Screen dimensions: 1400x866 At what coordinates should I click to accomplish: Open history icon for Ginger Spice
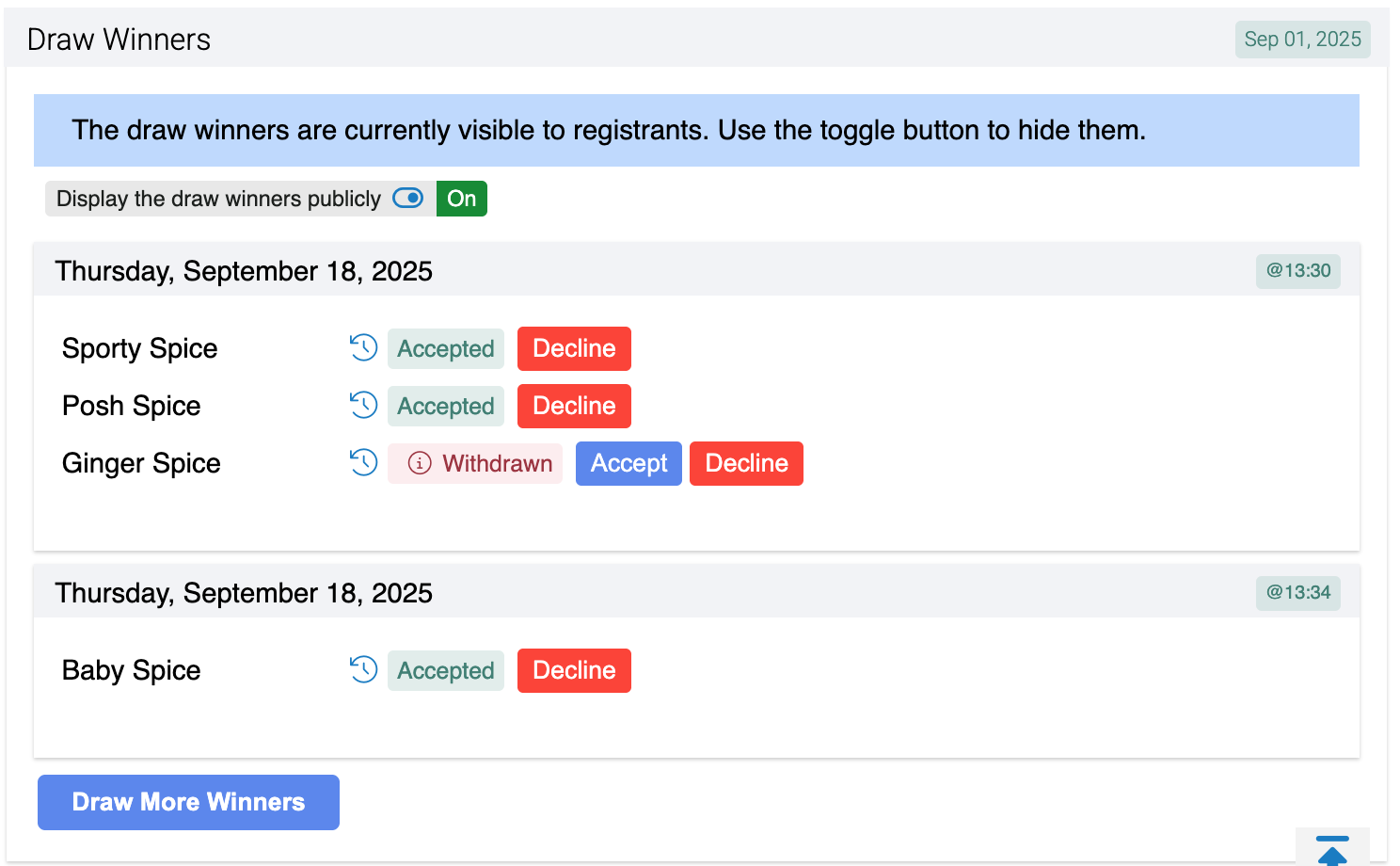pyautogui.click(x=363, y=462)
